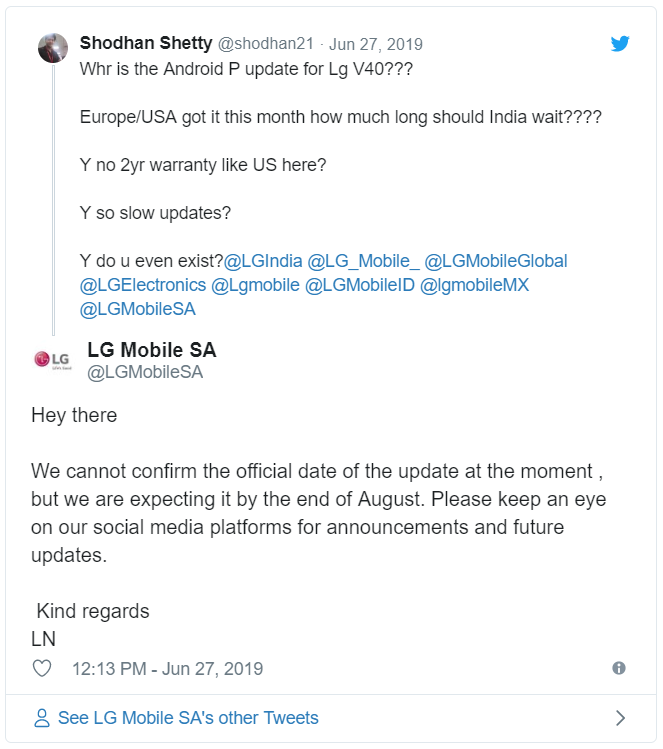
Task: Open the @LGIndia mention link
Action: 263,261
